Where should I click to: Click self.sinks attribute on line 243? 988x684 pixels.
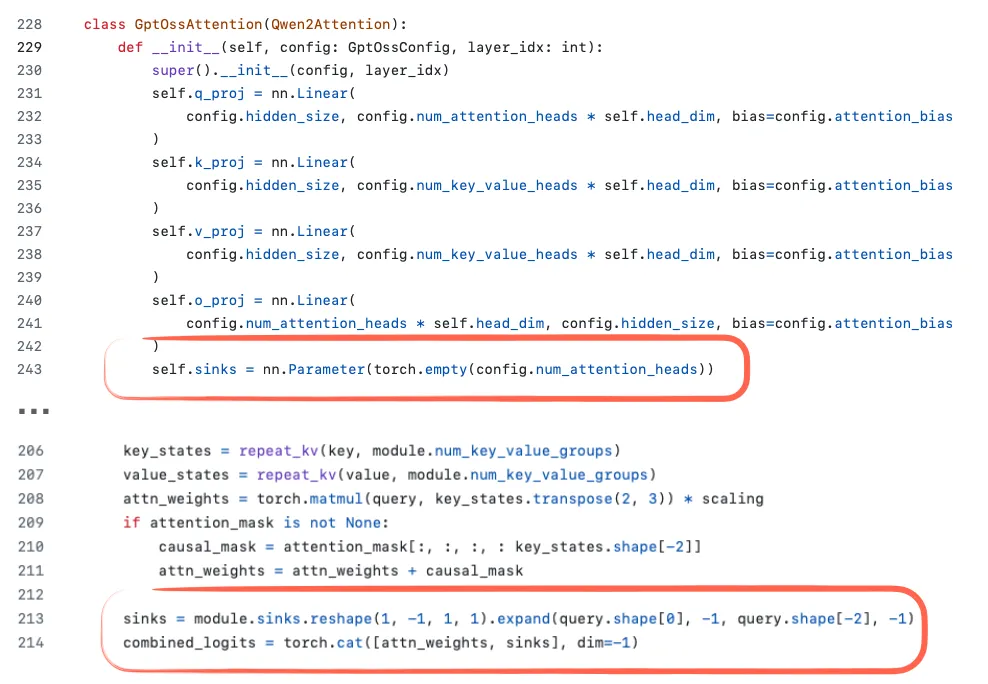click(x=194, y=369)
